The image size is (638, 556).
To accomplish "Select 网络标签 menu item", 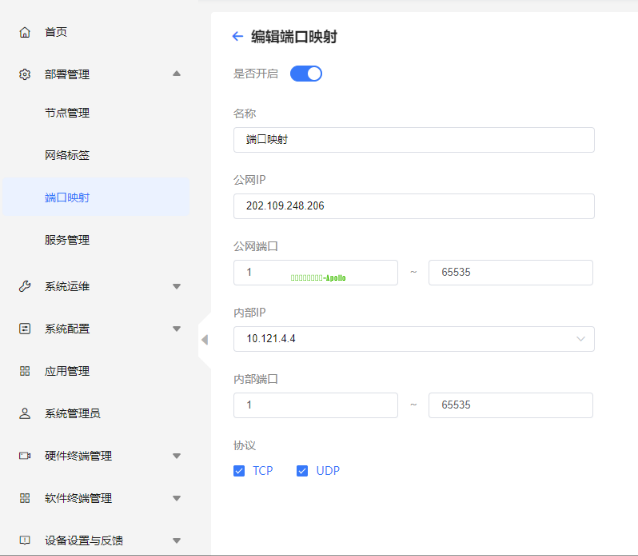I will 67,155.
